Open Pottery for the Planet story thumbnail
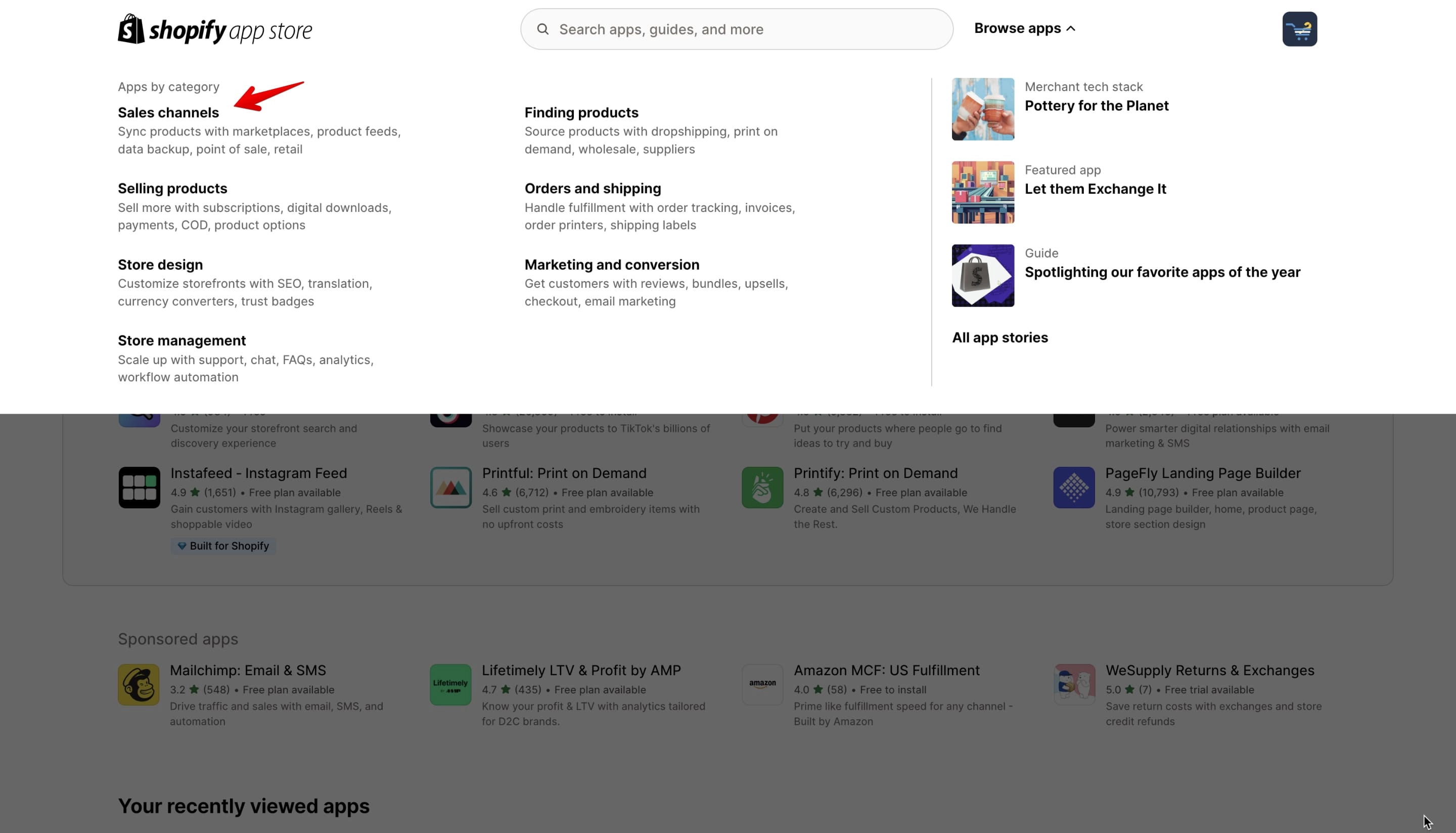This screenshot has height=833, width=1456. pos(982,109)
